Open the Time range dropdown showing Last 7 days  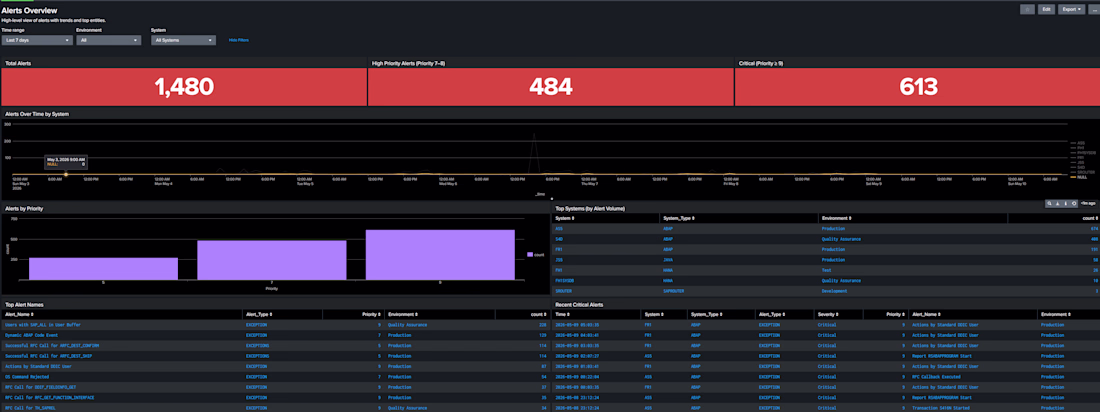click(37, 40)
